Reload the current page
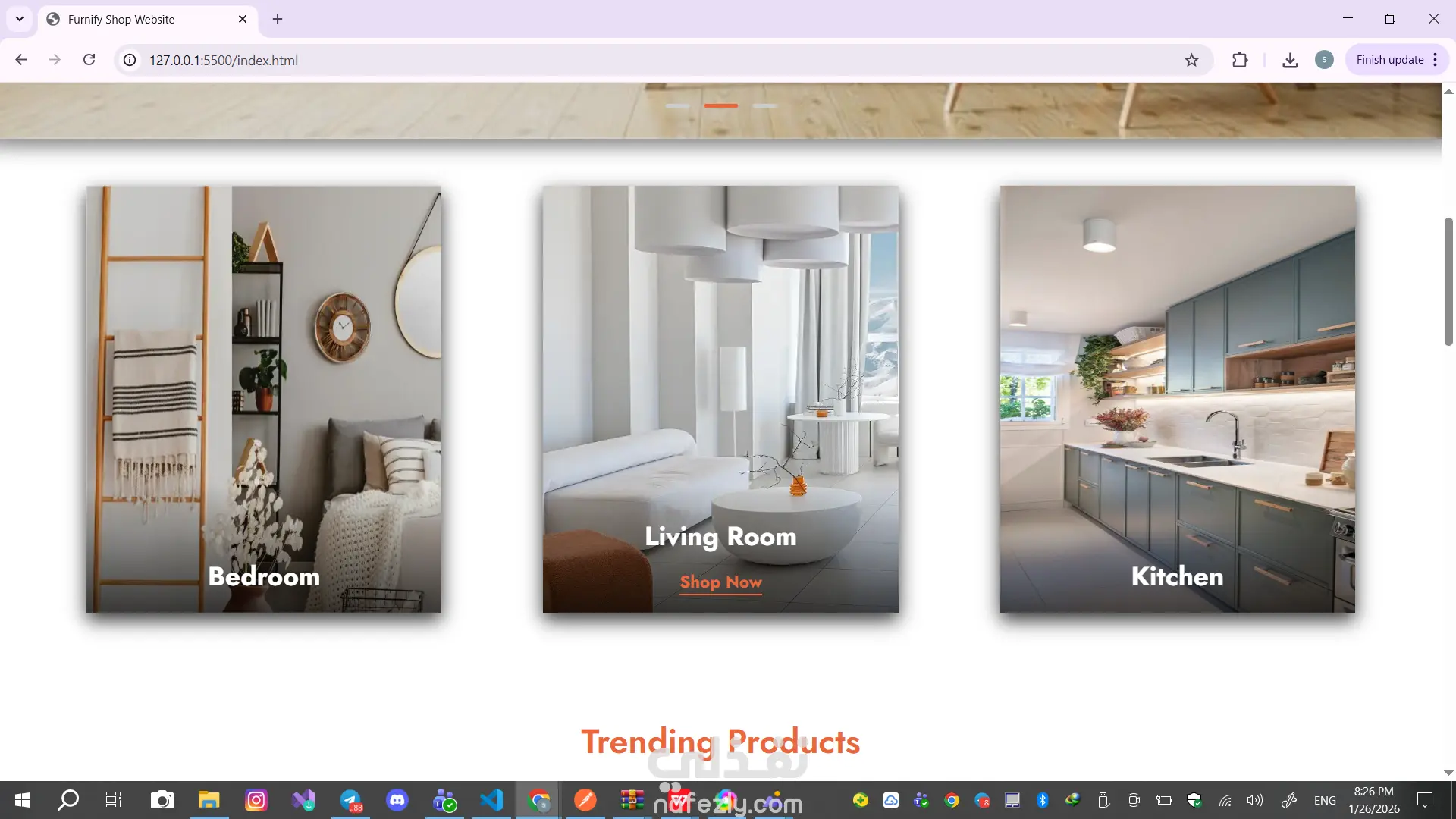Screen dimensions: 1456x819 click(89, 60)
